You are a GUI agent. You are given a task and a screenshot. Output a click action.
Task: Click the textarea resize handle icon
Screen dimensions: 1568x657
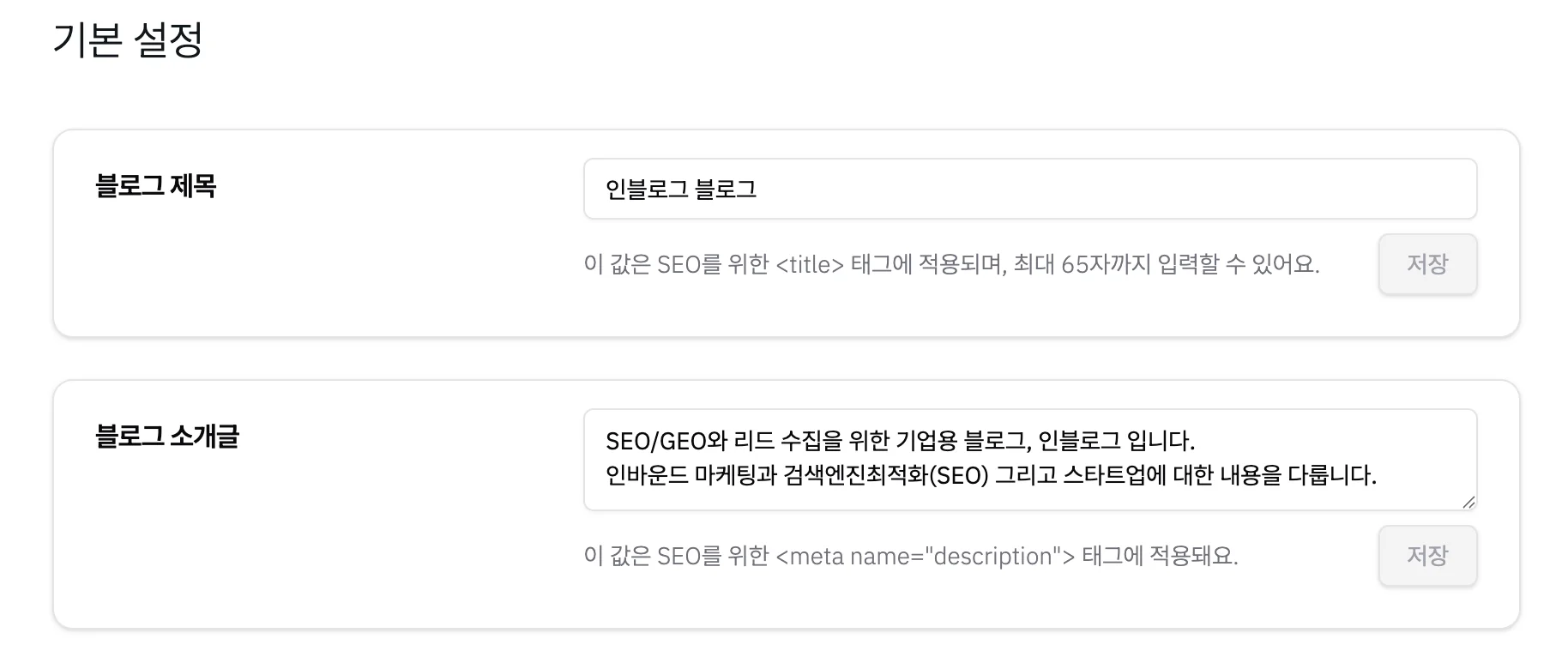coord(1468,502)
